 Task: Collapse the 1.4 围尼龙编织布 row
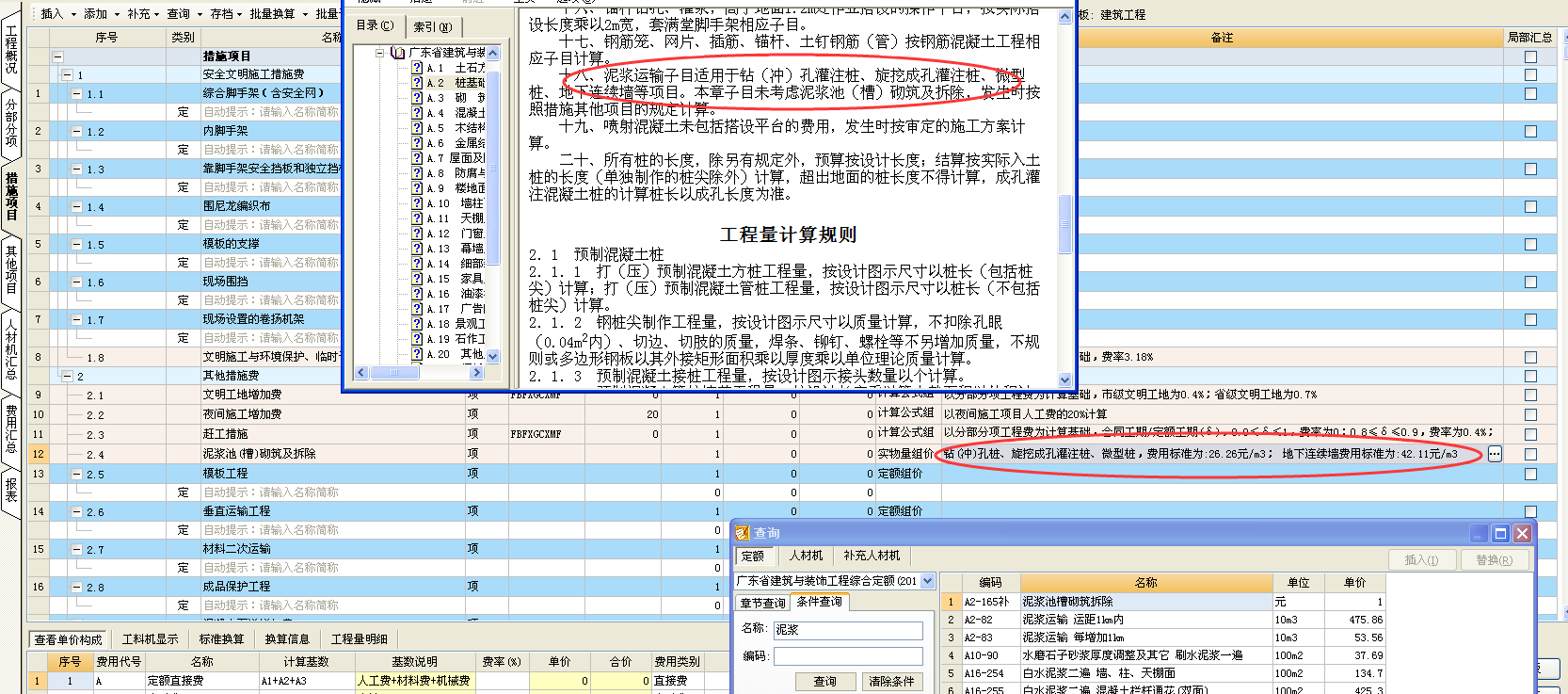pos(77,207)
